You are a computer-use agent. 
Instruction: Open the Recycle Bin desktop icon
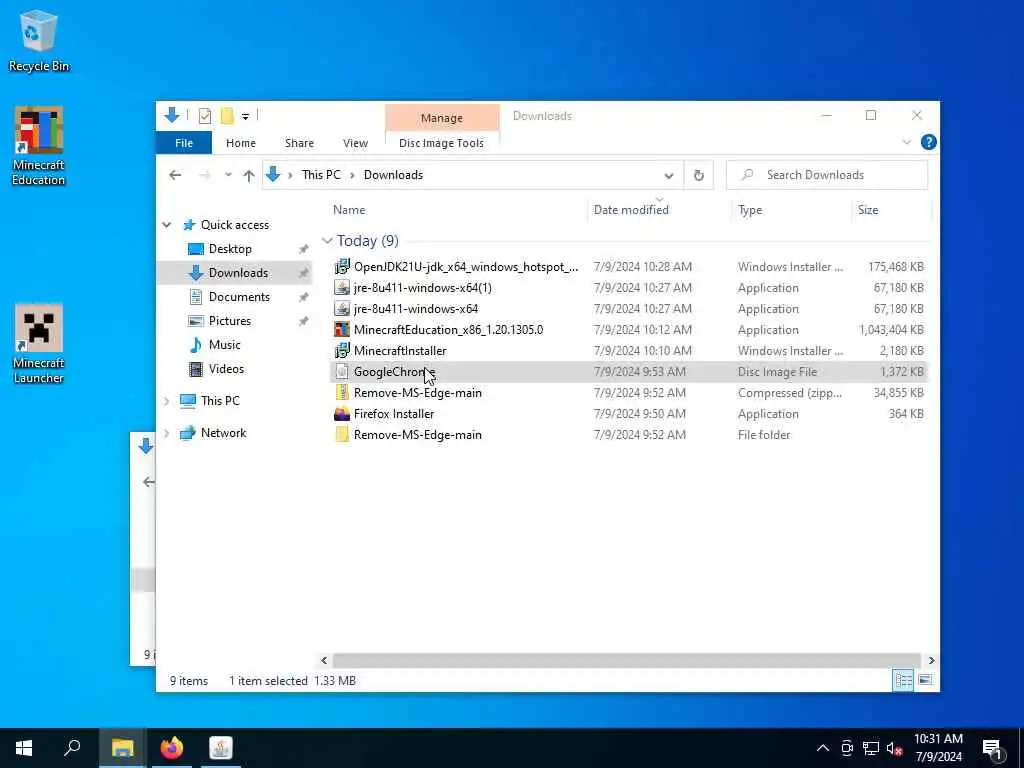[39, 40]
